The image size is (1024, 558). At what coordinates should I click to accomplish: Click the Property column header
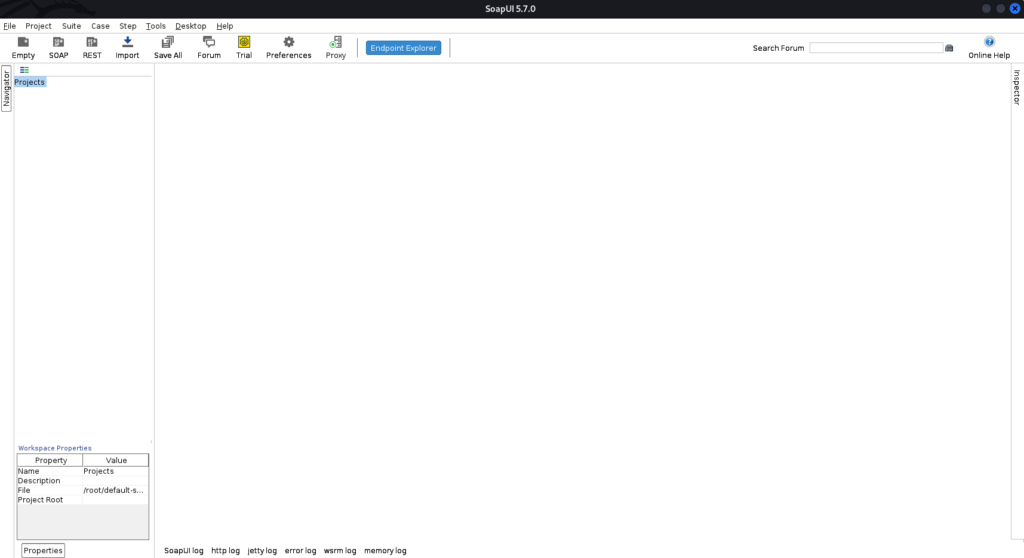click(x=50, y=460)
